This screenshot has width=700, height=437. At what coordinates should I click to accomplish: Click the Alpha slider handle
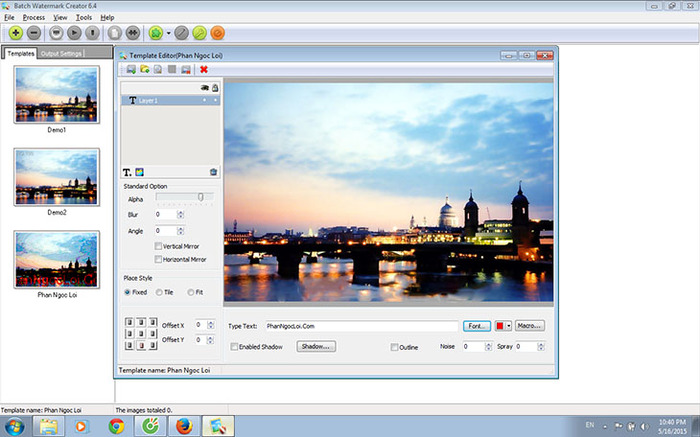click(201, 198)
